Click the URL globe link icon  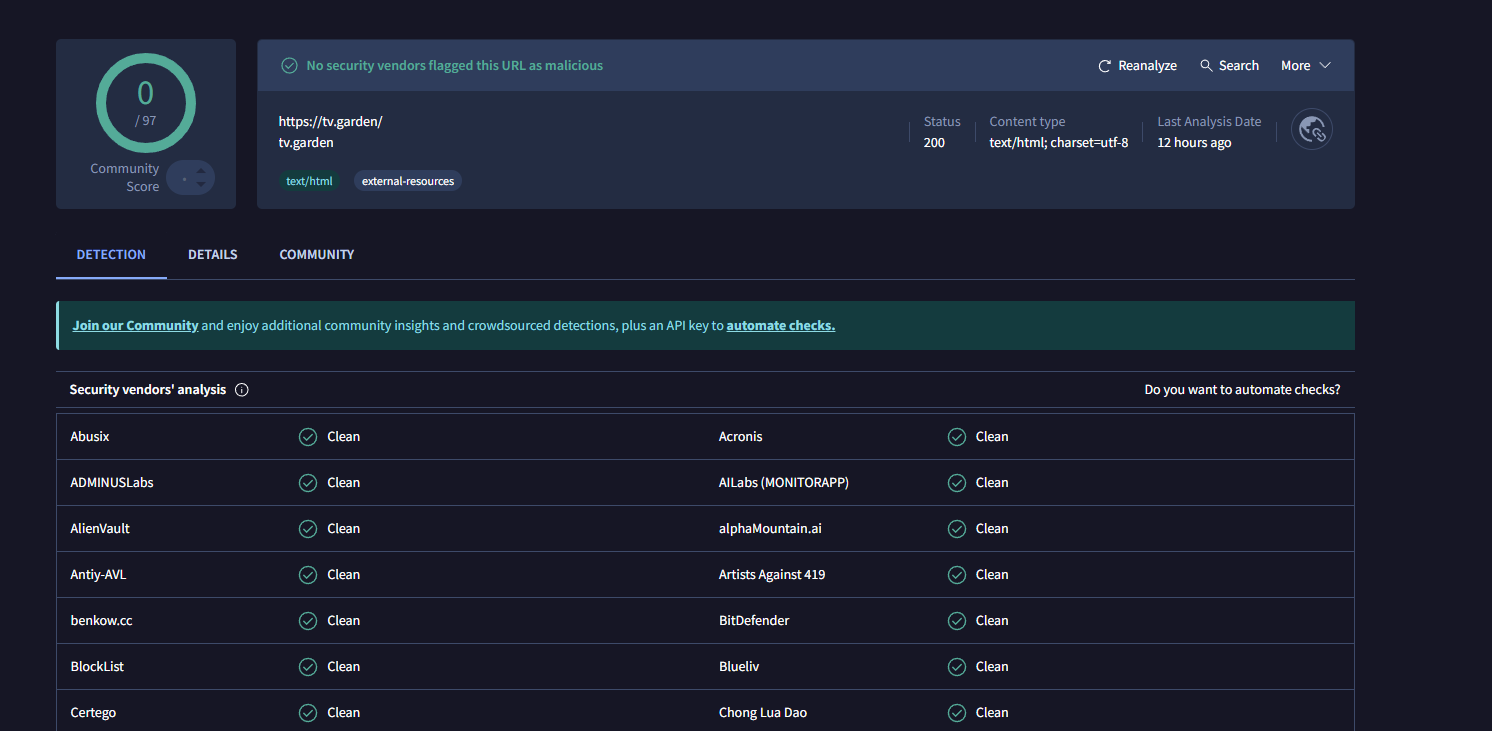pos(1311,129)
